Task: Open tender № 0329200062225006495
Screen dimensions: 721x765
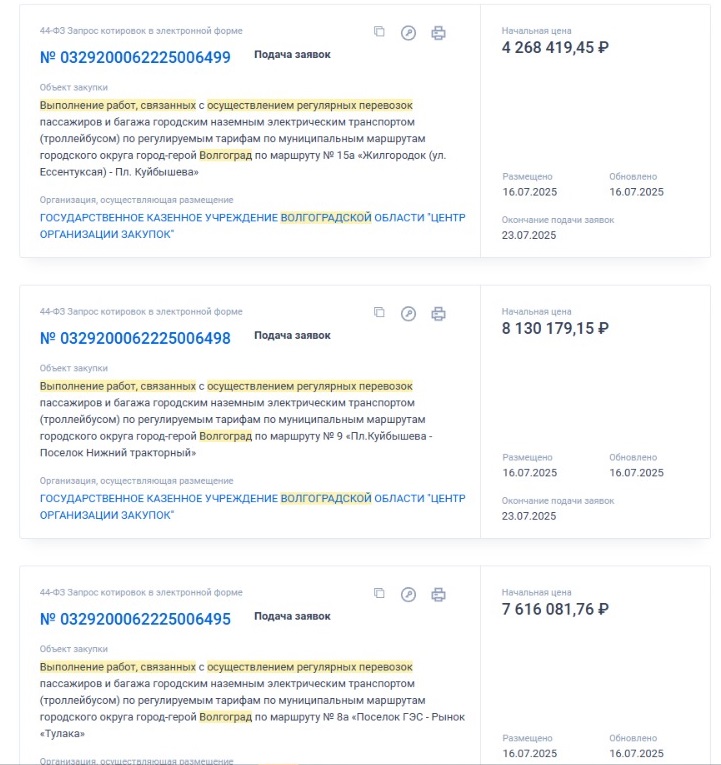Action: point(135,619)
